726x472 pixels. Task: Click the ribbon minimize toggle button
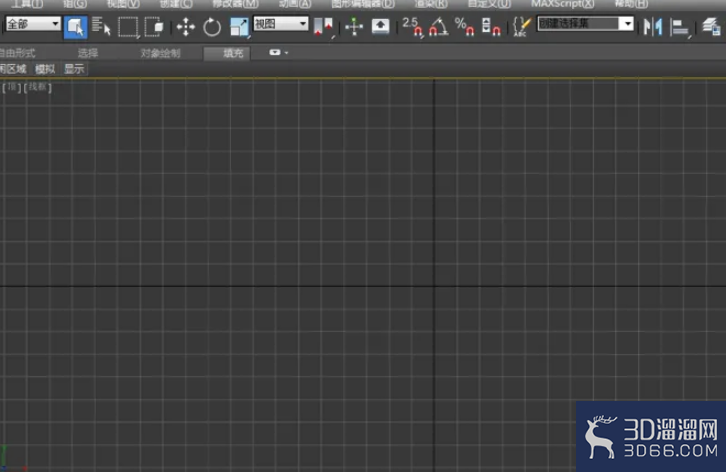(x=275, y=52)
